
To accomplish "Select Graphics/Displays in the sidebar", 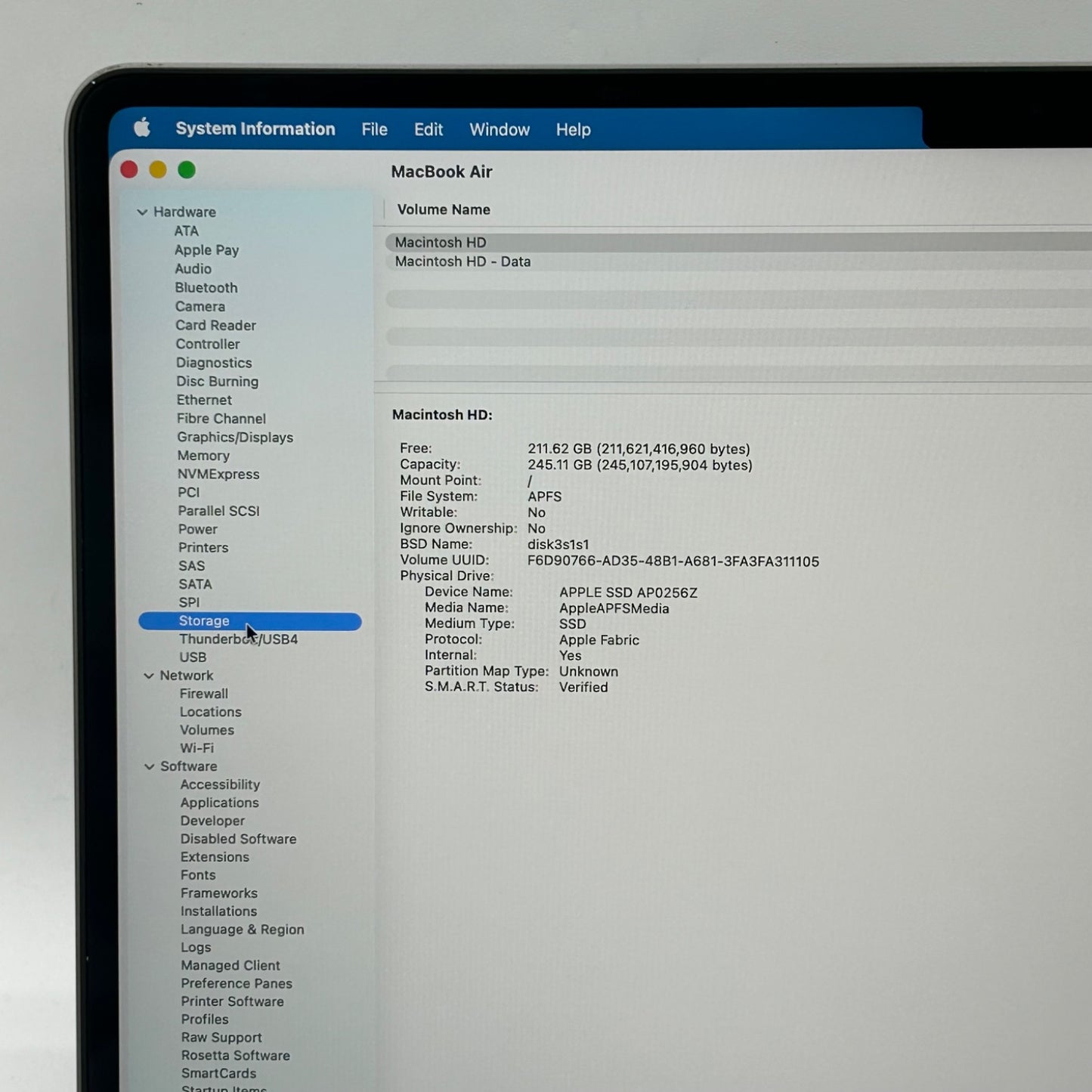I will 235,437.
